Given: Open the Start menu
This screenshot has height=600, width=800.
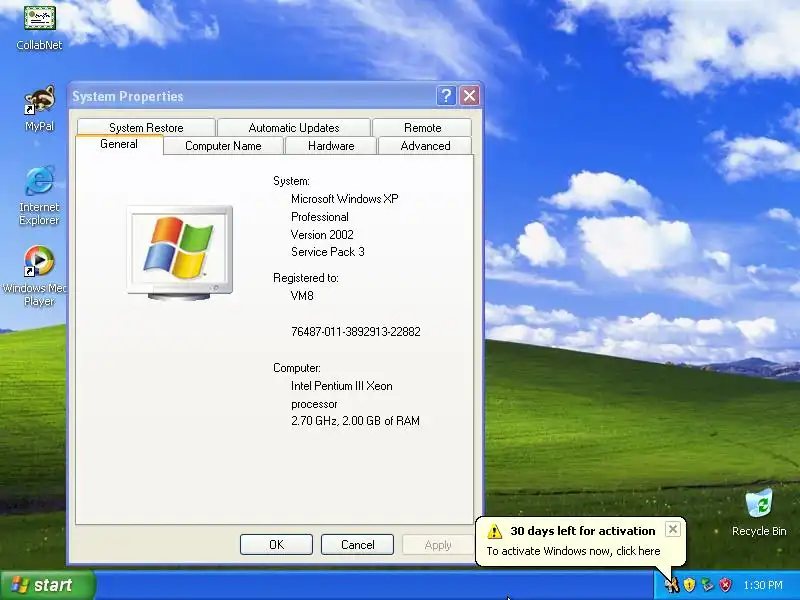Looking at the screenshot, I should point(47,585).
